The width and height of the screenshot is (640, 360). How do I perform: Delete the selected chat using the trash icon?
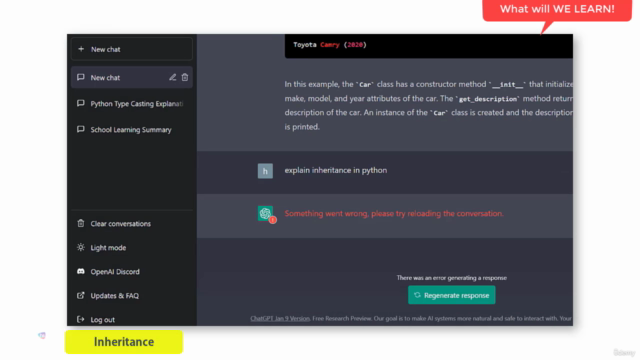(x=185, y=77)
